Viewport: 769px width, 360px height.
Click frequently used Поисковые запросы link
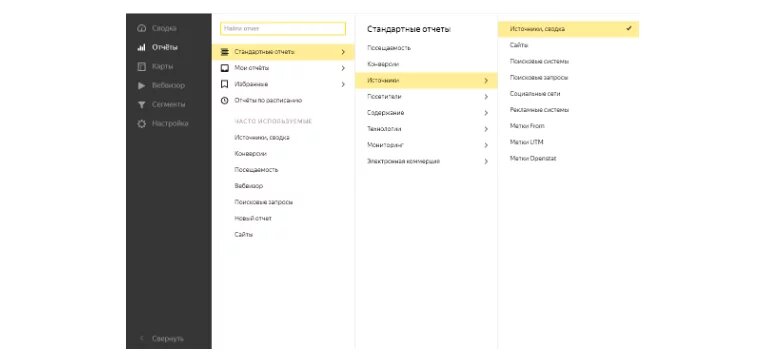point(263,202)
